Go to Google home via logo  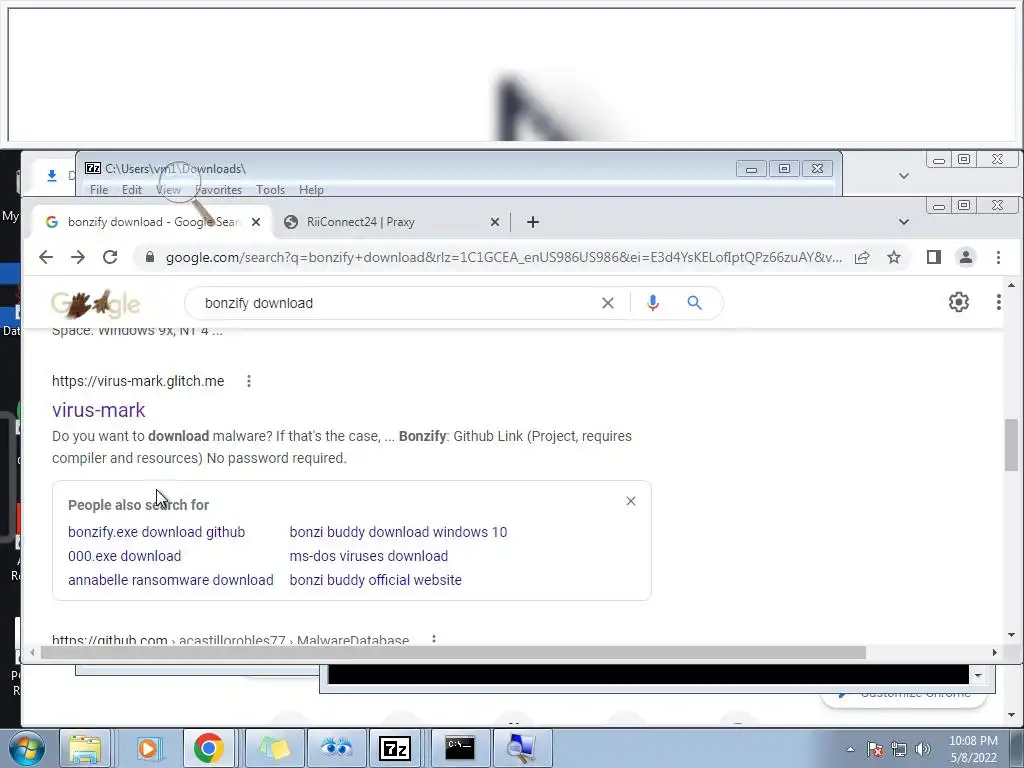coord(95,304)
